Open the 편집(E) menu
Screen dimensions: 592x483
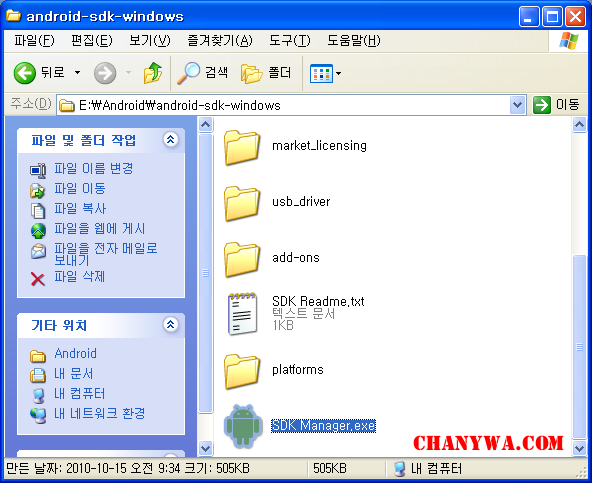[92, 40]
